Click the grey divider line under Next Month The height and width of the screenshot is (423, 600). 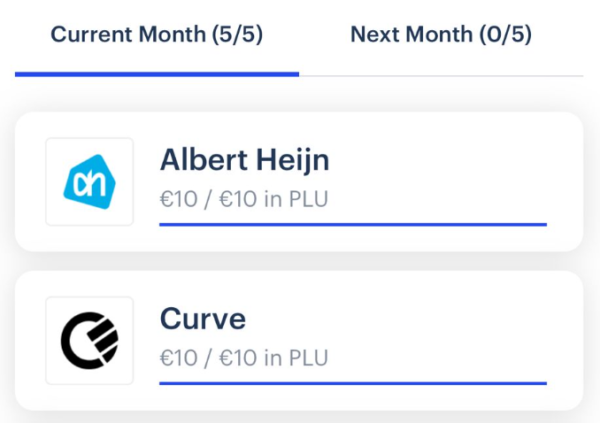point(440,75)
